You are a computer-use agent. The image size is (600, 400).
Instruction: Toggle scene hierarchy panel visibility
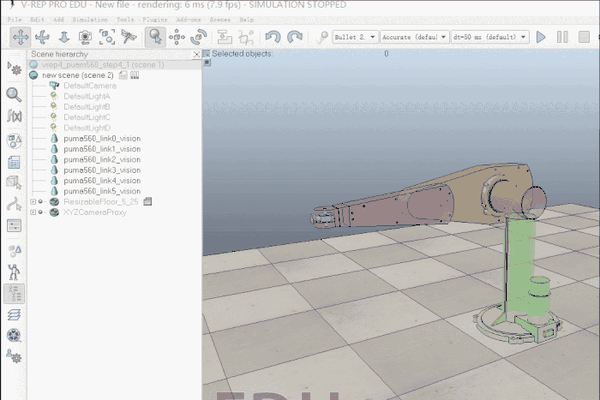click(14, 292)
